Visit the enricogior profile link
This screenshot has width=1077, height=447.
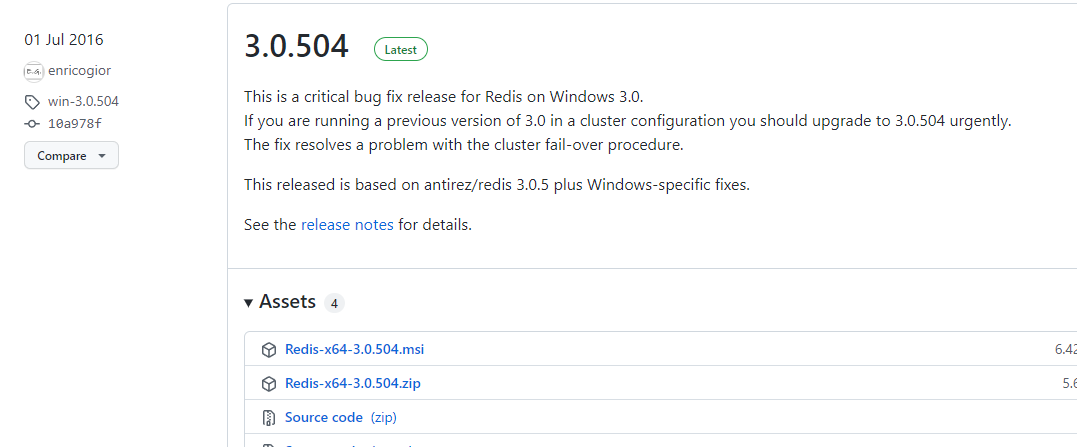tap(81, 72)
